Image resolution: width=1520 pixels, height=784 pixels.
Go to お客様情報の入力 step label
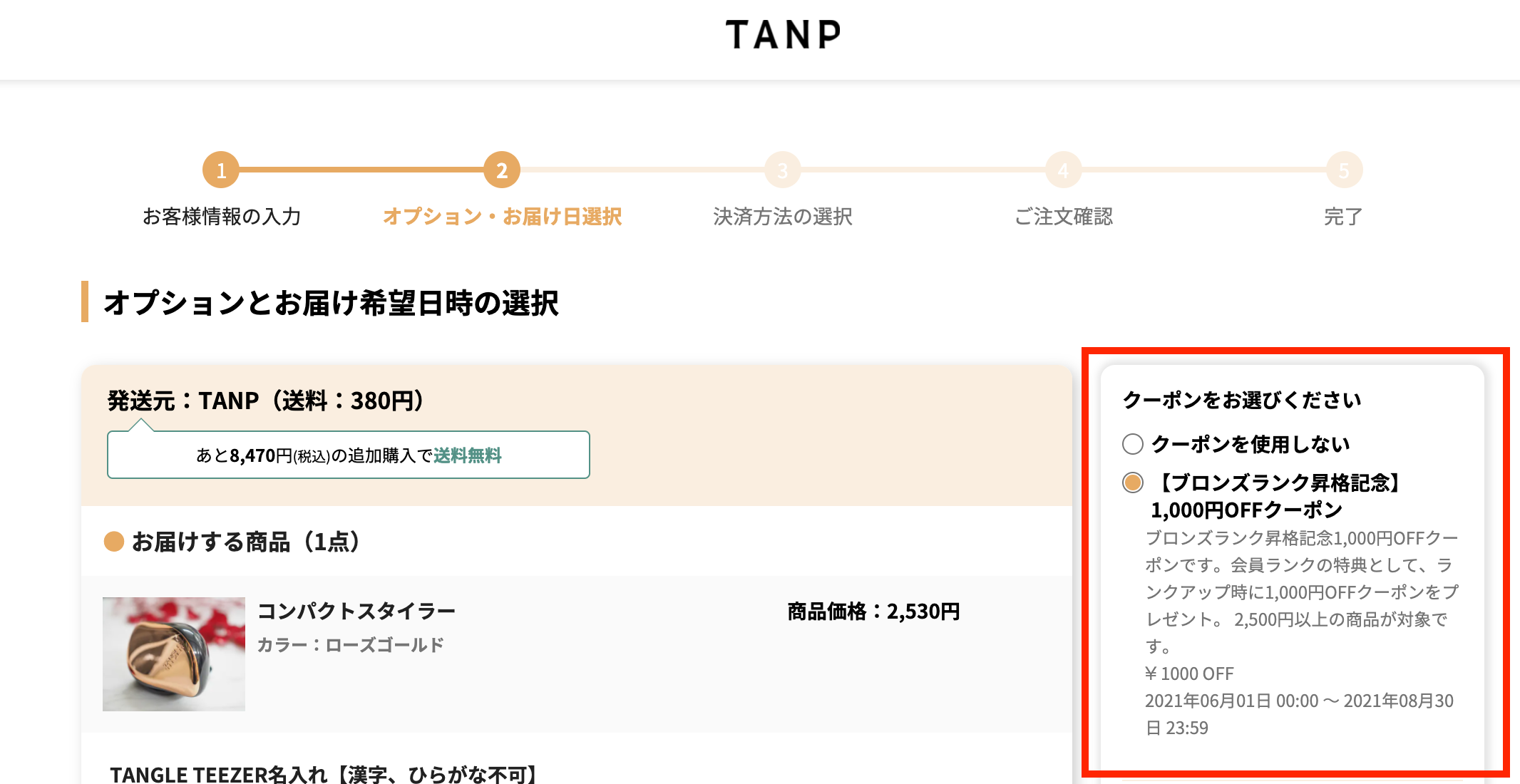(221, 217)
